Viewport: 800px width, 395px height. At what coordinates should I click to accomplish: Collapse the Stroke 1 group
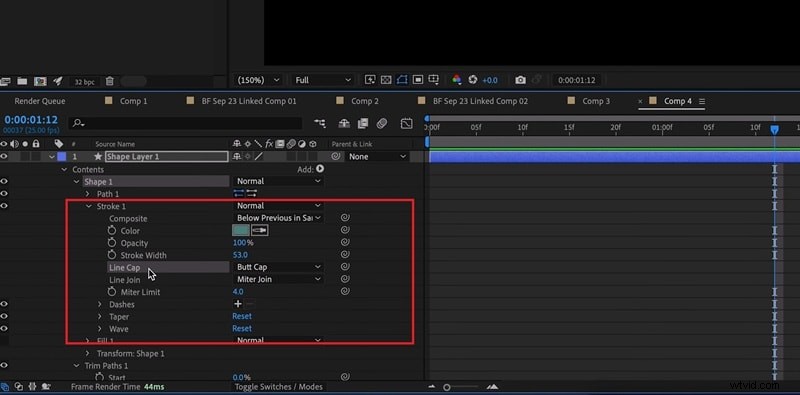coord(88,206)
